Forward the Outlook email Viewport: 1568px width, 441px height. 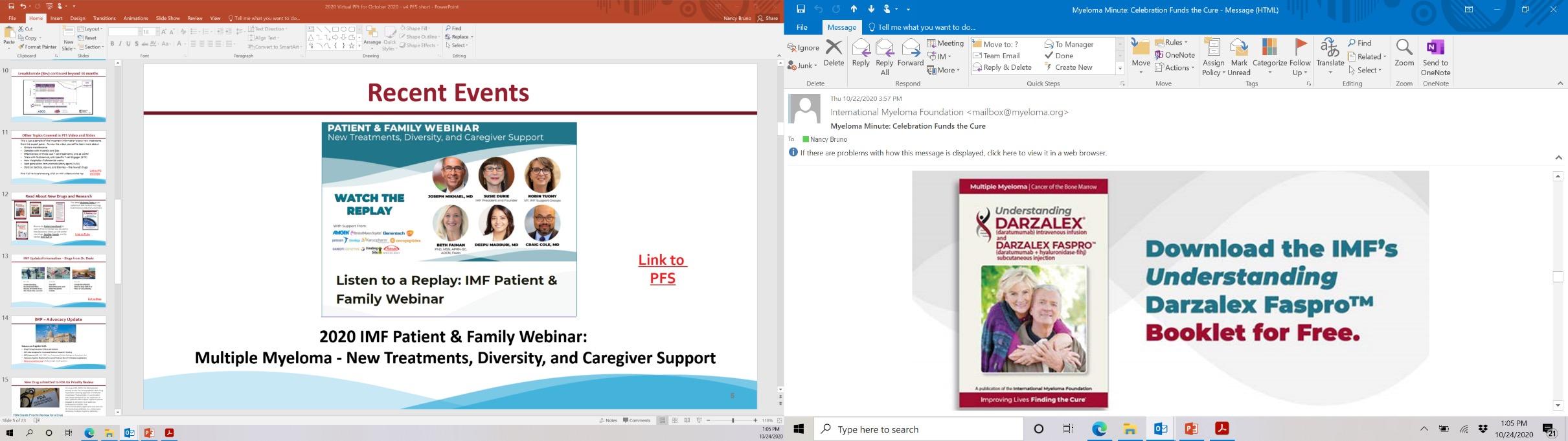910,53
